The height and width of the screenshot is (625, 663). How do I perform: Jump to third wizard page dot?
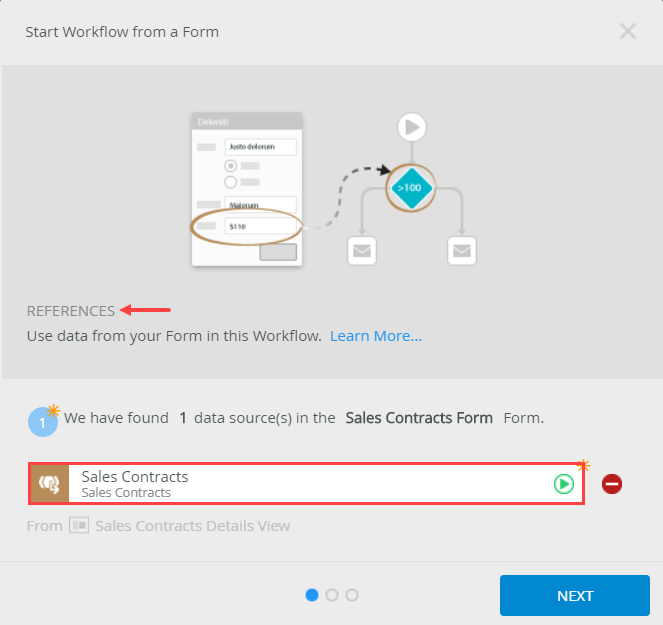(352, 595)
